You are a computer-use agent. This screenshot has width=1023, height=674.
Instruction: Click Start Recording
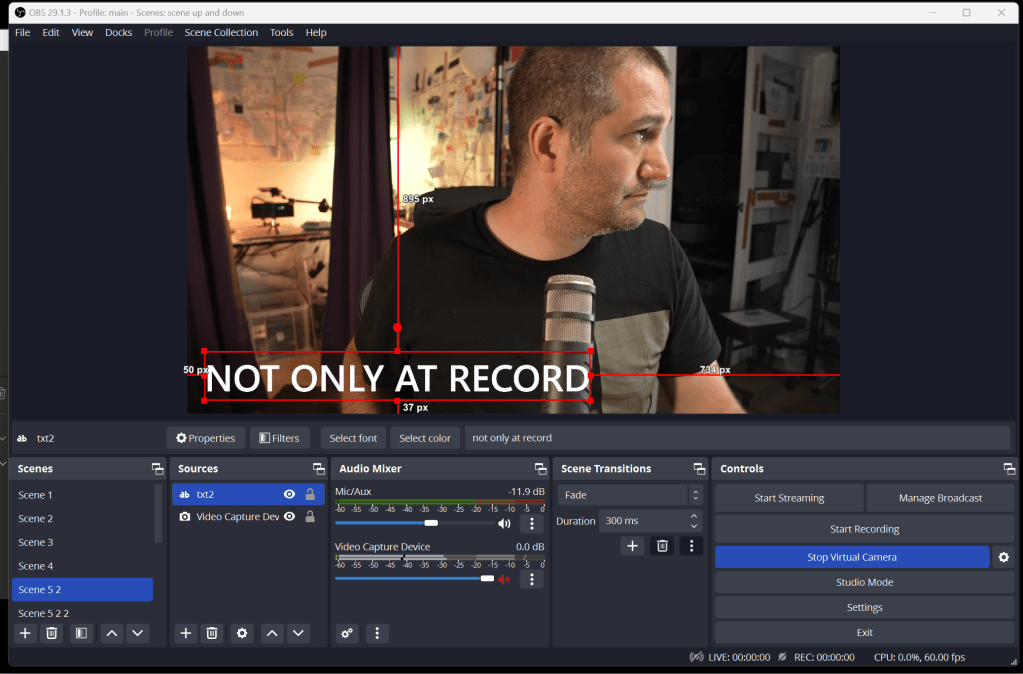864,529
